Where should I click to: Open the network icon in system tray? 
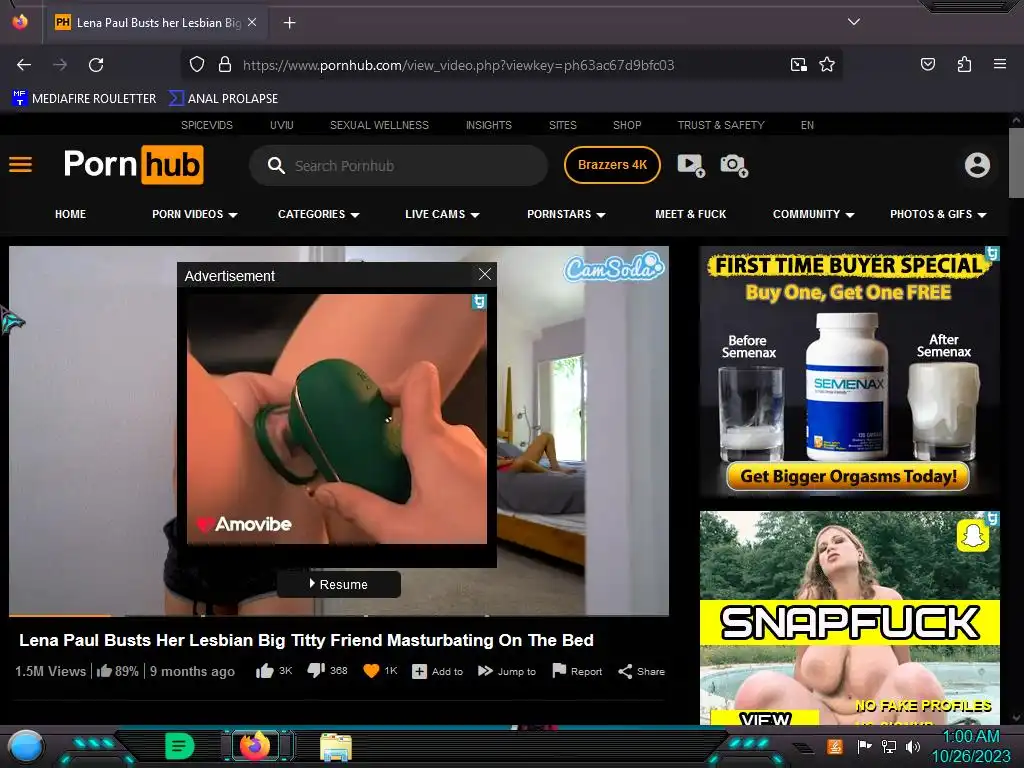coord(889,746)
